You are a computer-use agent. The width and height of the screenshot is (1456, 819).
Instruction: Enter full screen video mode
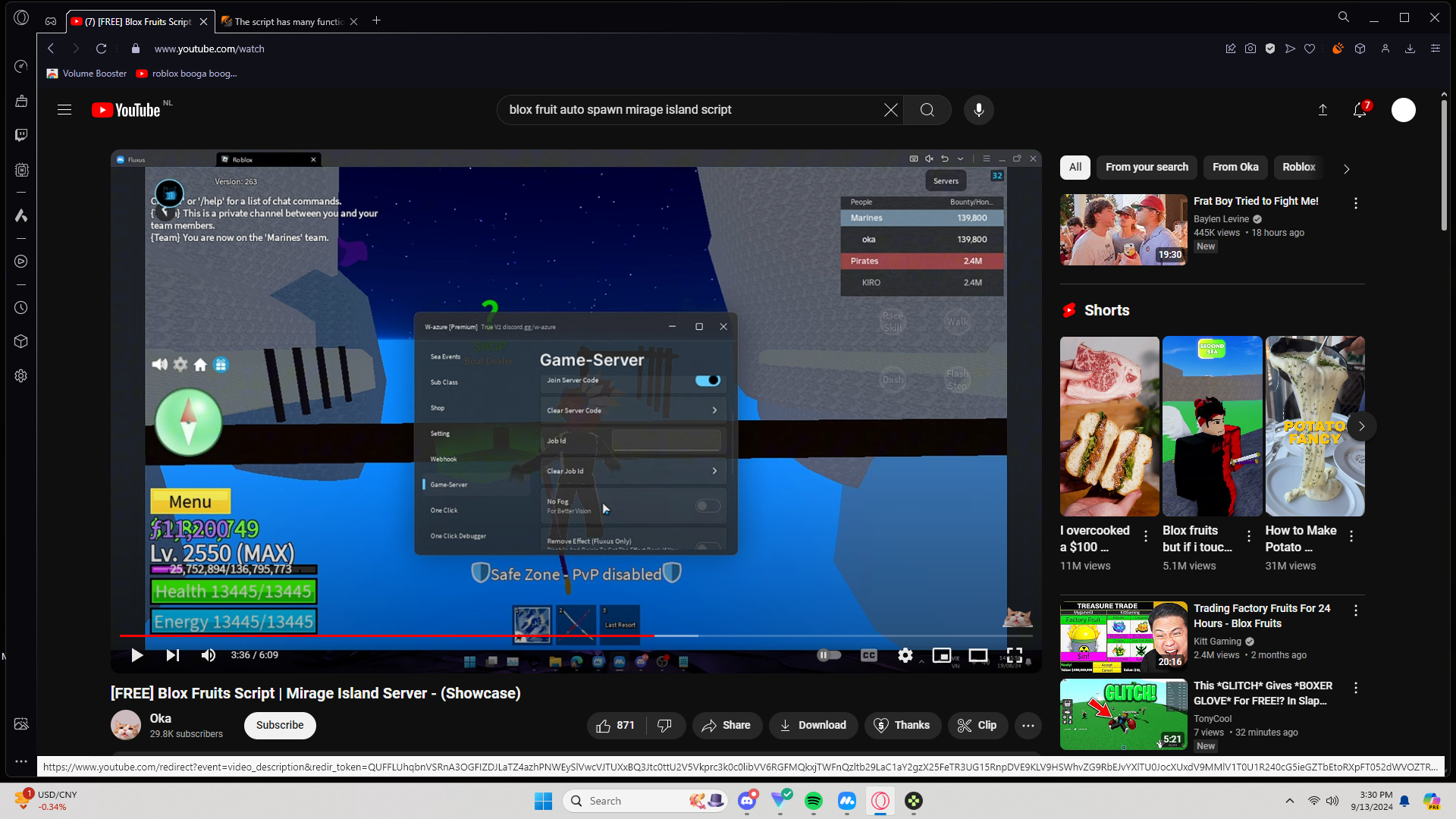click(1015, 655)
